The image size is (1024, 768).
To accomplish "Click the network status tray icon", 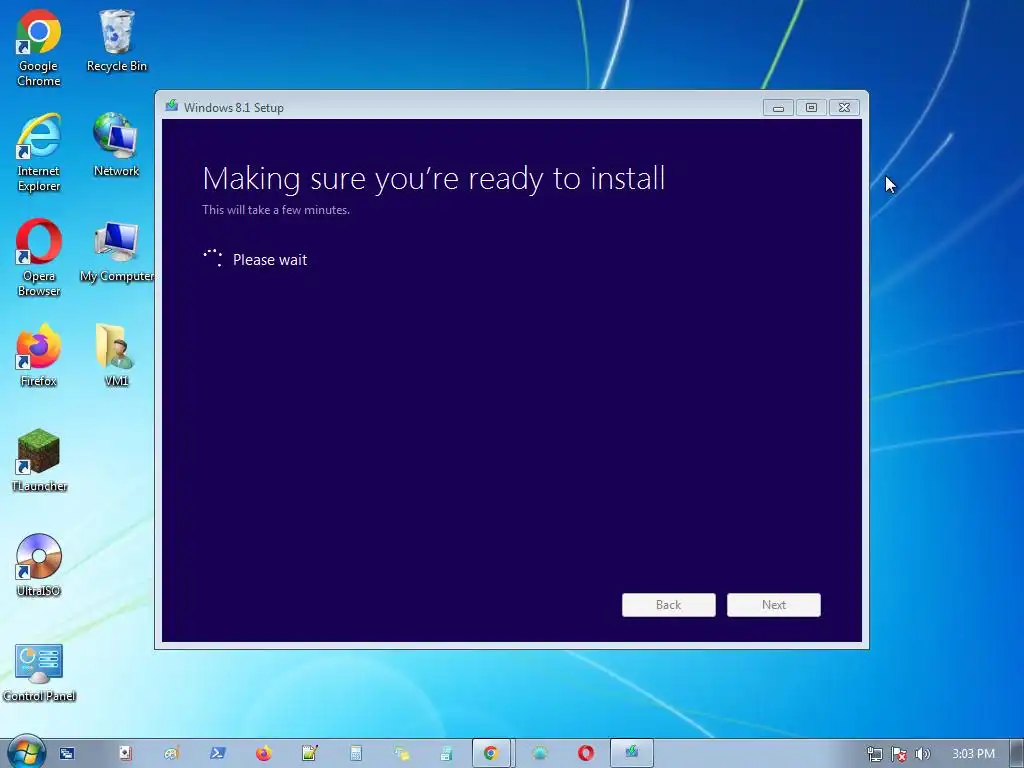I will (x=874, y=754).
